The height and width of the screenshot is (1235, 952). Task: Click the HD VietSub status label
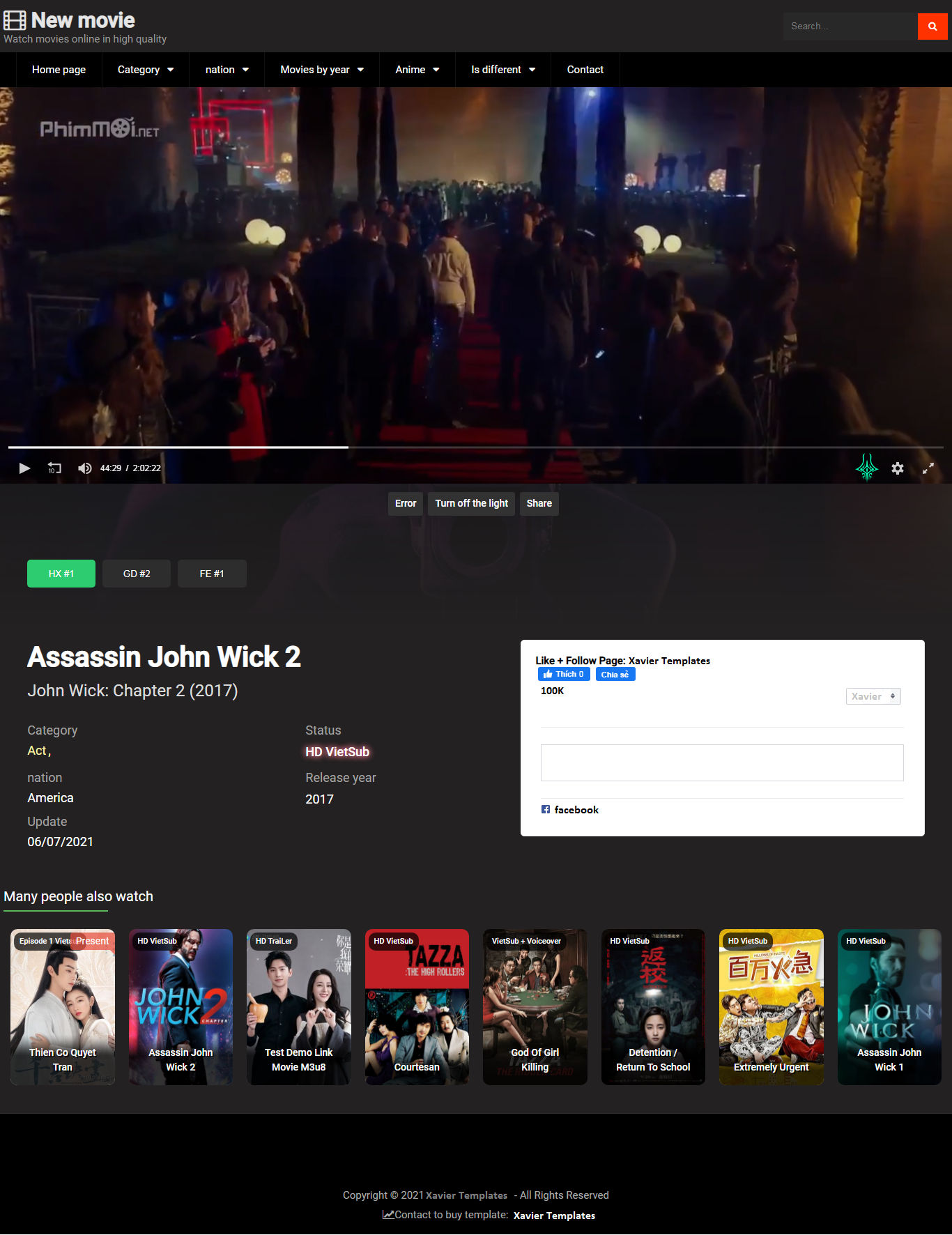click(337, 752)
